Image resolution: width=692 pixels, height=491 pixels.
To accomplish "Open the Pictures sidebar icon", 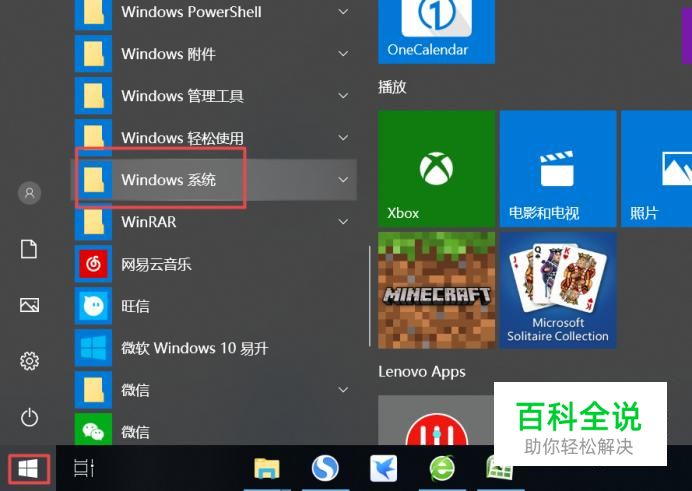I will (x=29, y=305).
